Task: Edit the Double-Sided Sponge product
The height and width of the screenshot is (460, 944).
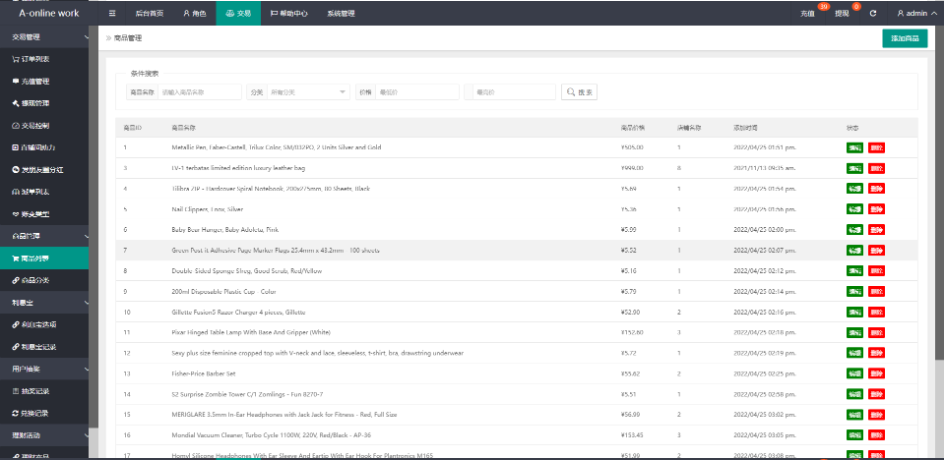Action: 854,271
